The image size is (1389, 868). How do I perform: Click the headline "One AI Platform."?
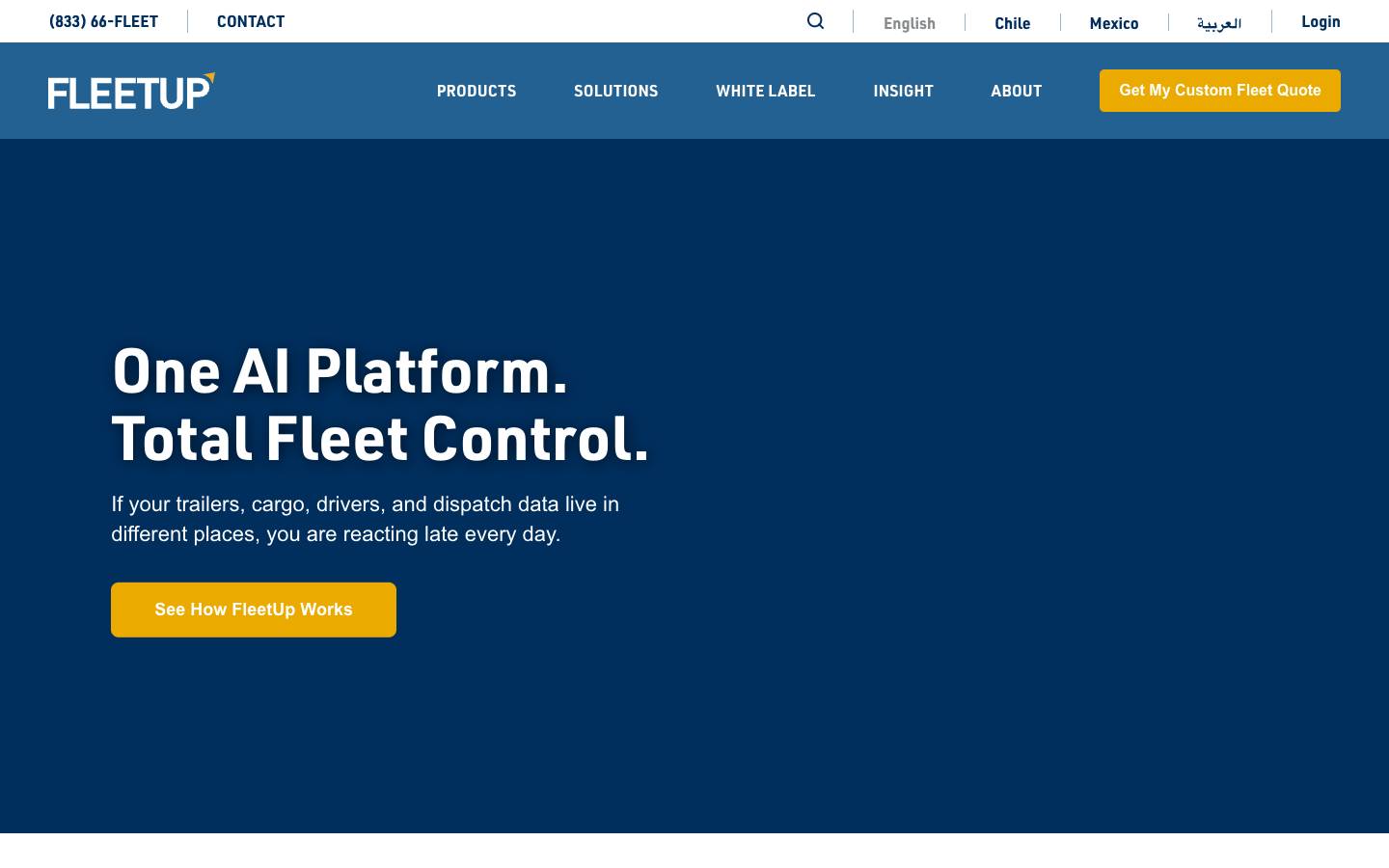340,371
